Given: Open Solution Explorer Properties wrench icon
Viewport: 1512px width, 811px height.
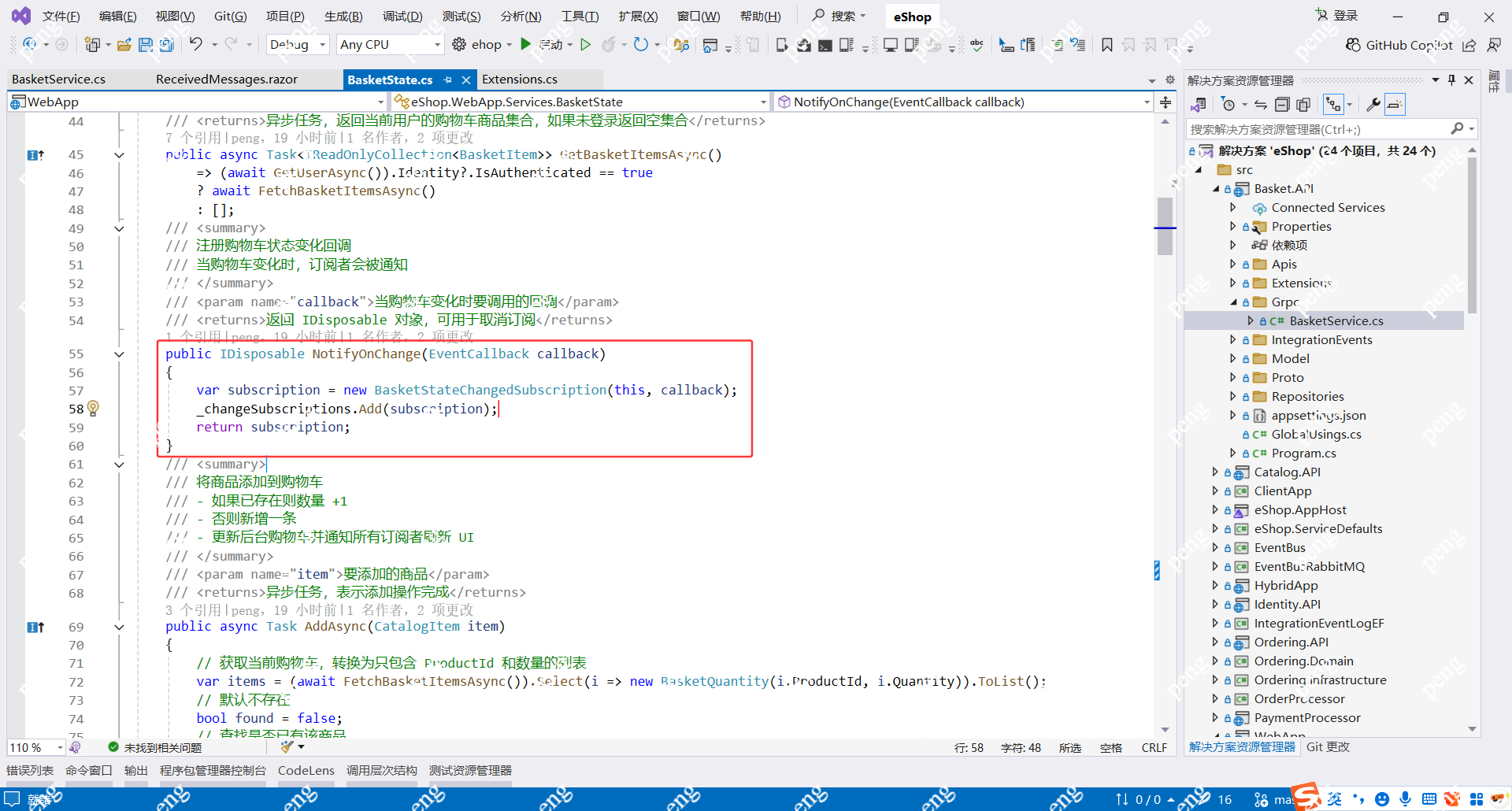Looking at the screenshot, I should 1373,104.
